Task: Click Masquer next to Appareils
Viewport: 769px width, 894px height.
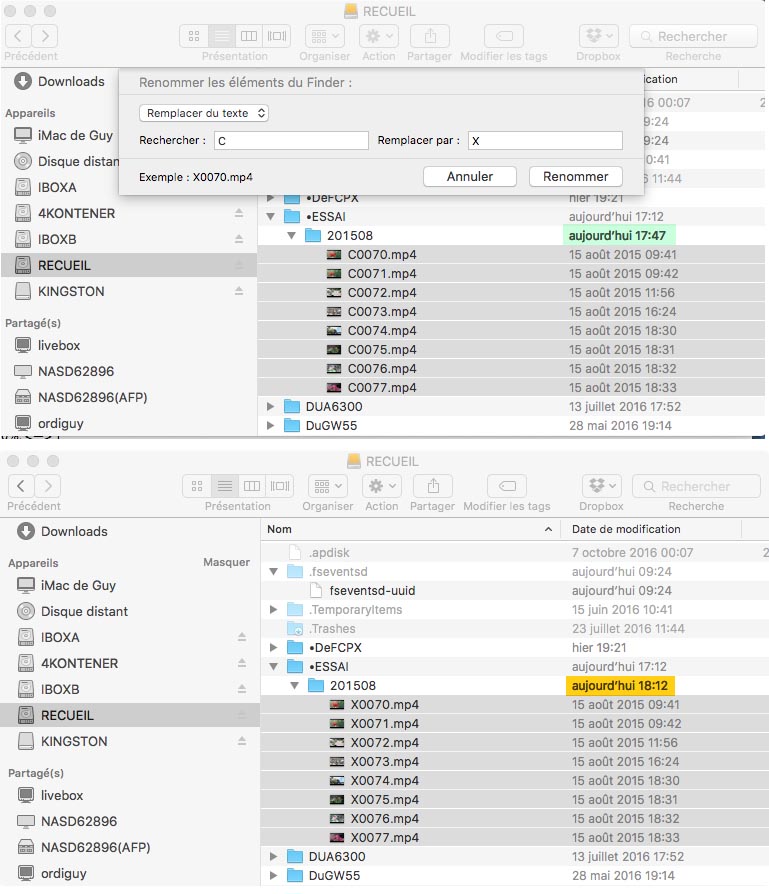Action: click(x=226, y=562)
